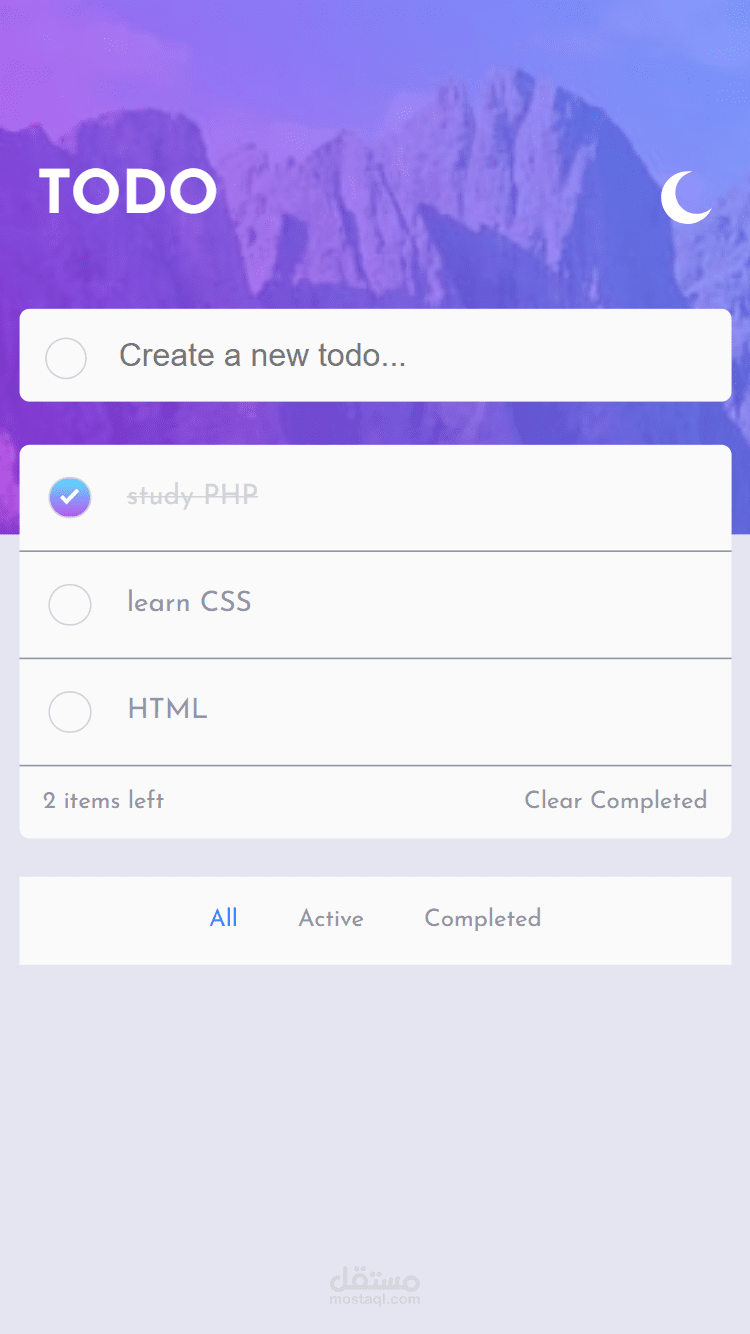Screen dimensions: 750x1334
Task: Switch to the Active filter
Action: pos(331,918)
